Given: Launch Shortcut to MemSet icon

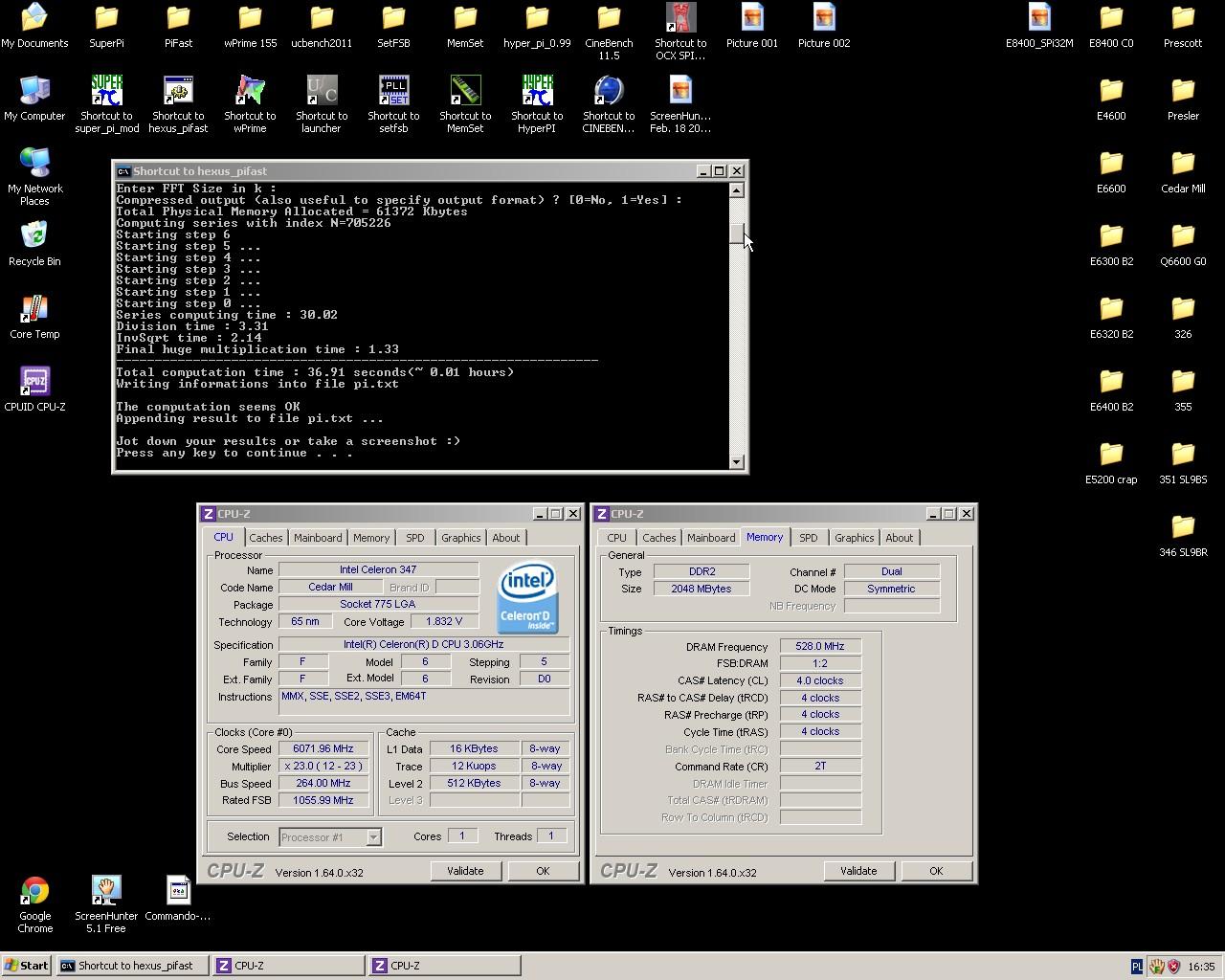Looking at the screenshot, I should click(x=465, y=104).
